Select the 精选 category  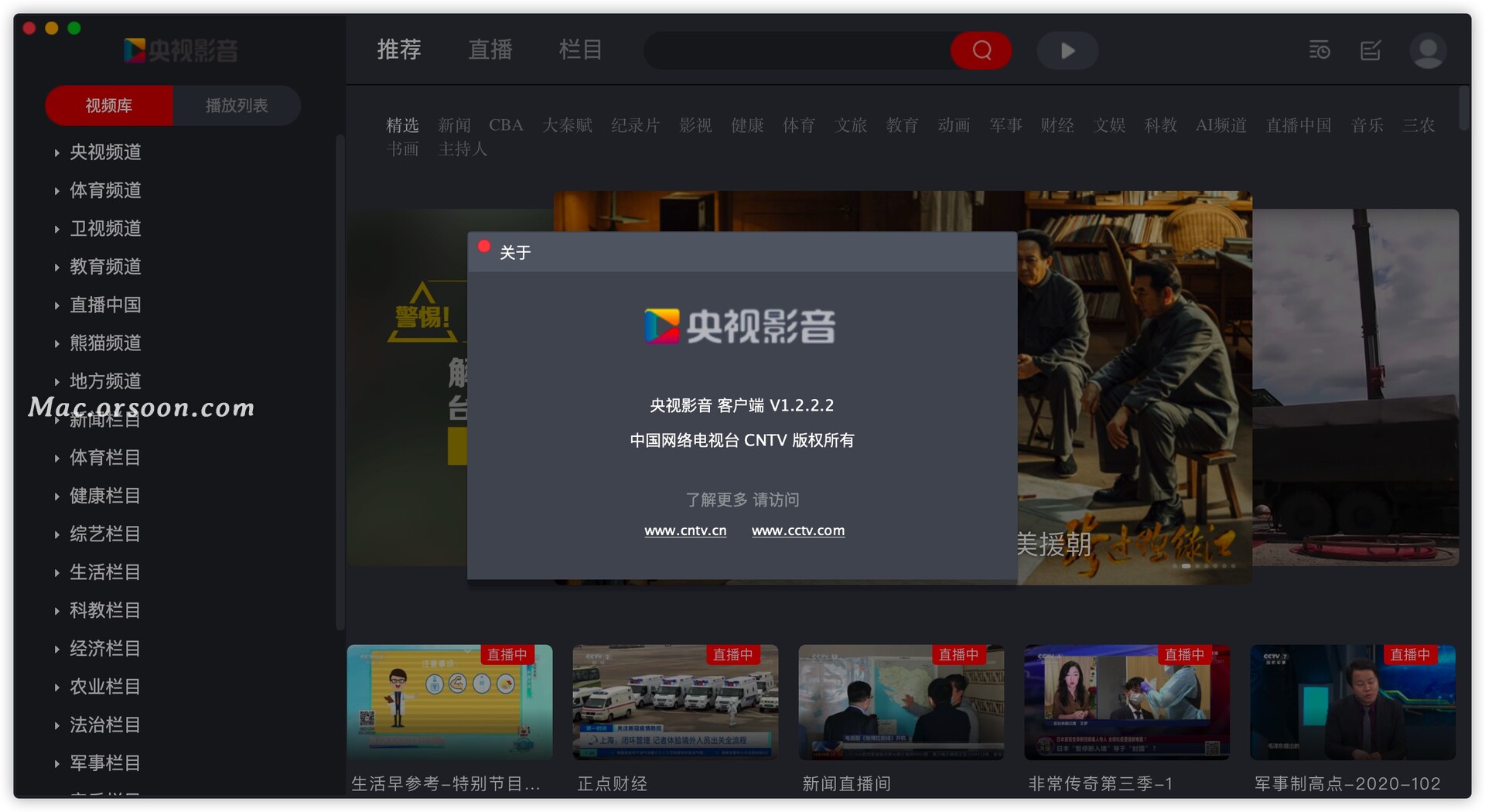click(403, 125)
